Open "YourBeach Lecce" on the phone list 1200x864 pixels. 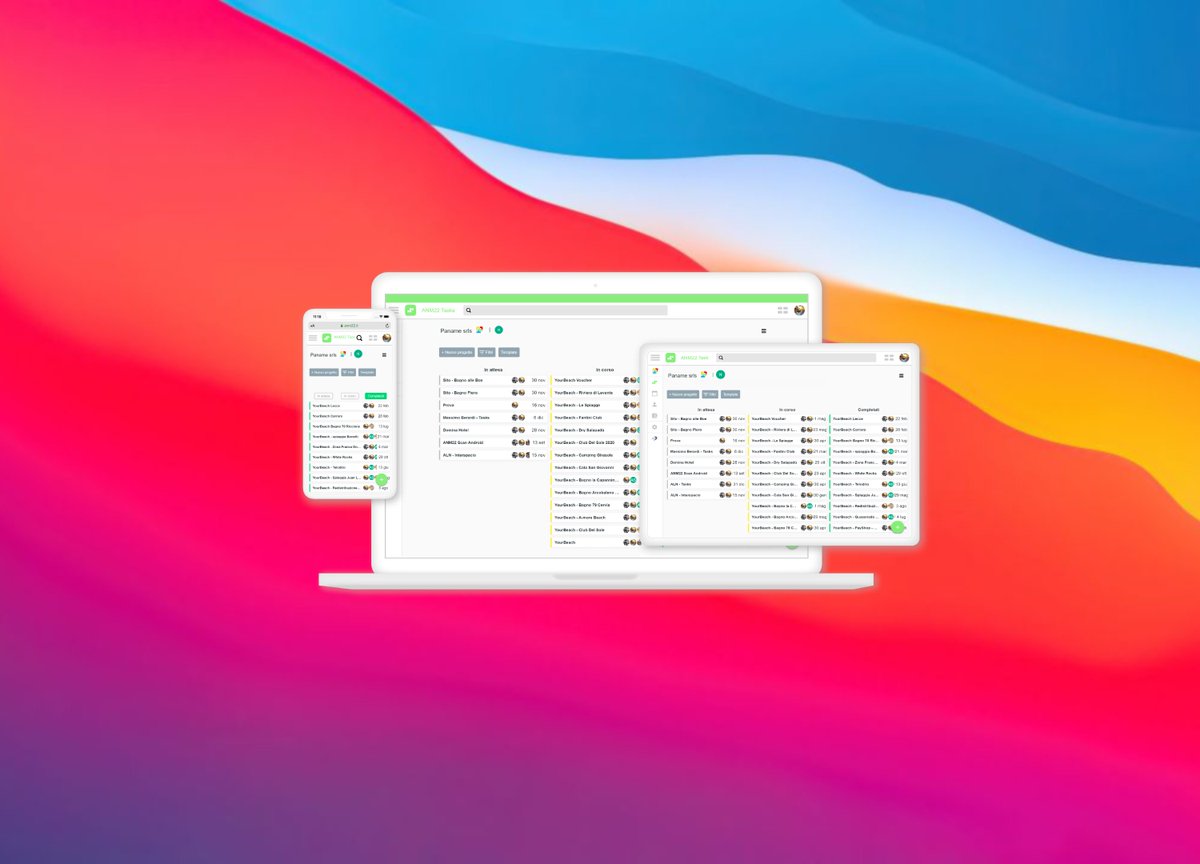[x=349, y=406]
